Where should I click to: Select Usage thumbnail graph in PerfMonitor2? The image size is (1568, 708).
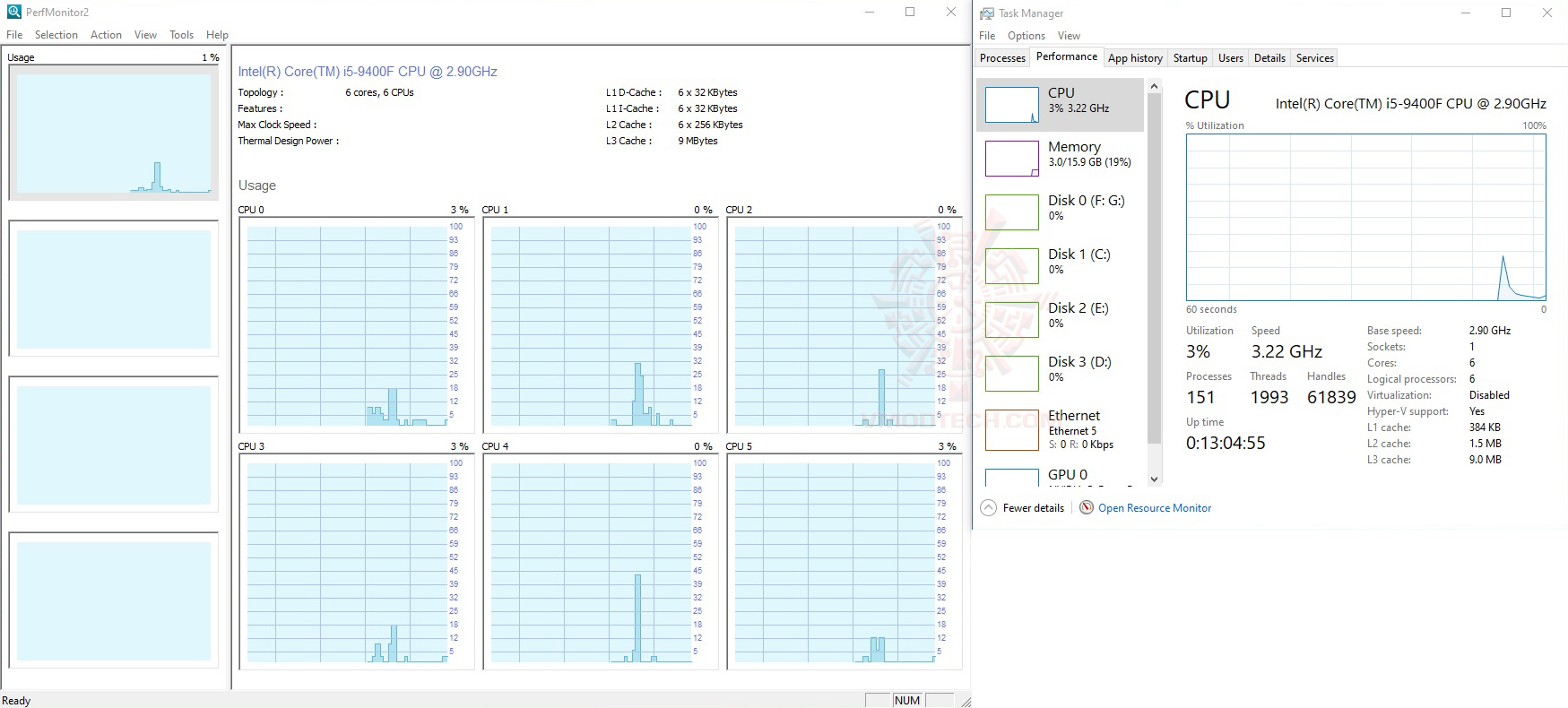(x=113, y=133)
